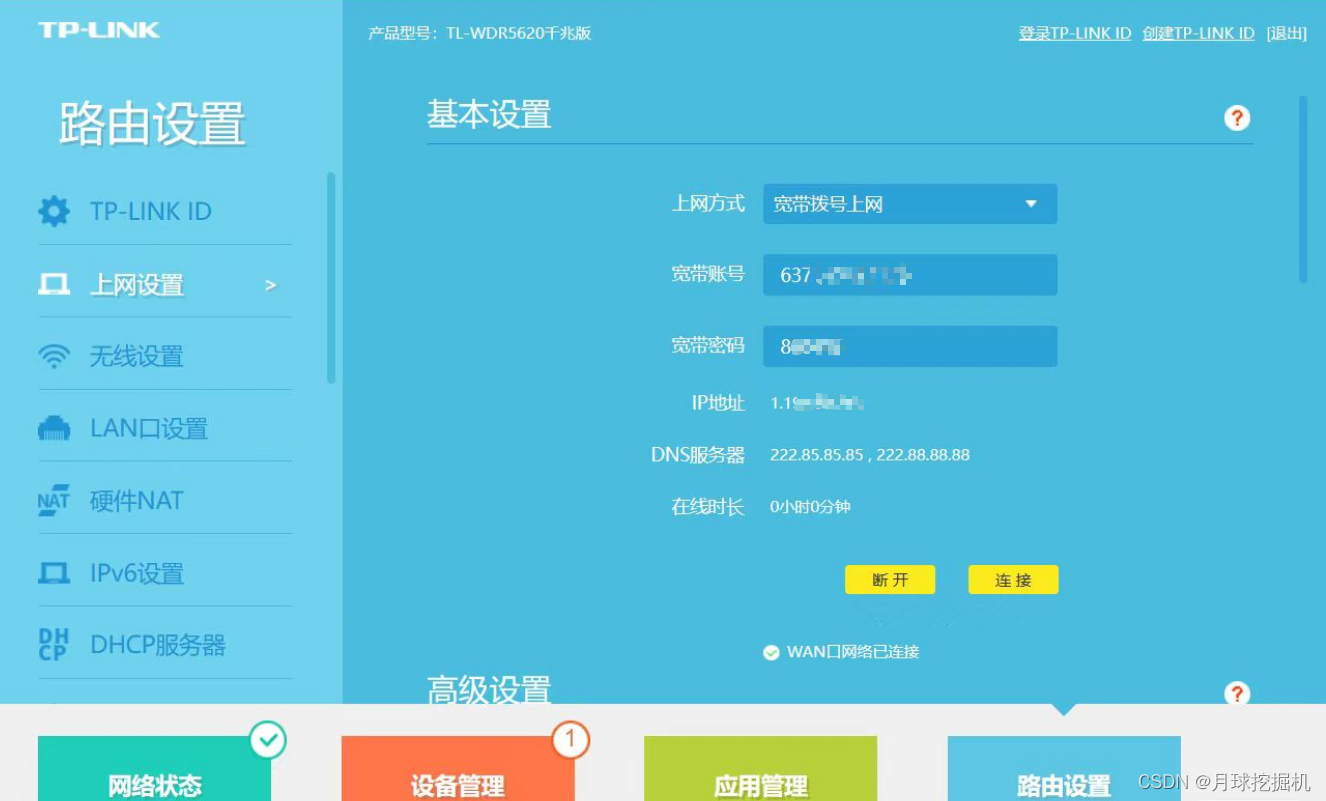Switch to 网络状态 tab

(154, 769)
